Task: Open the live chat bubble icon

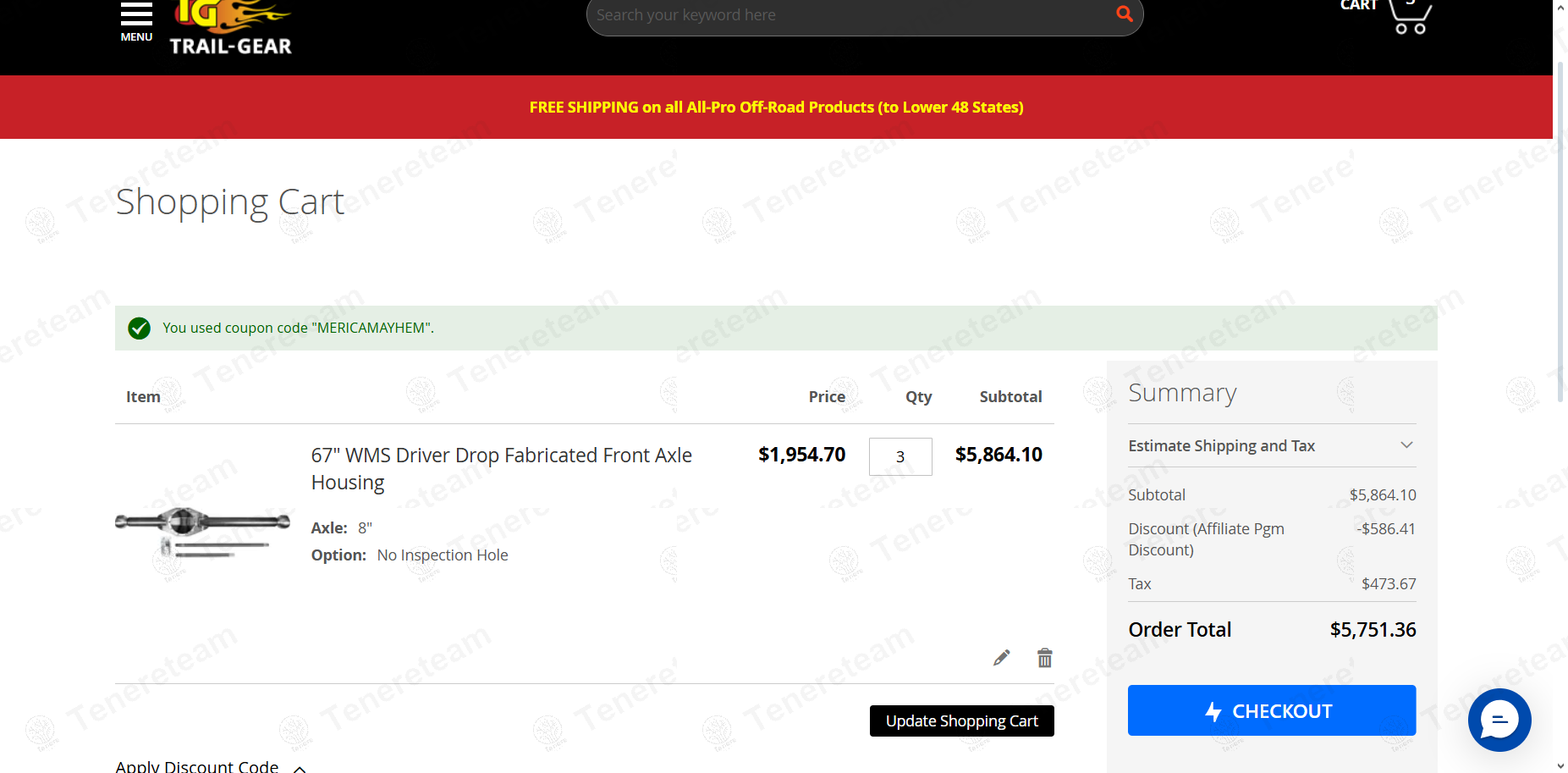Action: click(x=1499, y=720)
